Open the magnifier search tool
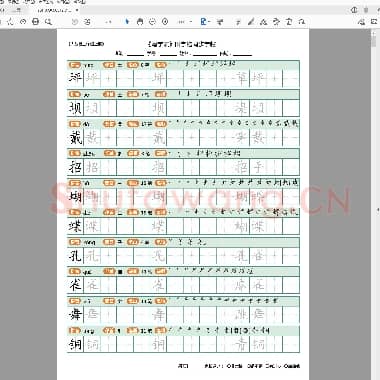This screenshot has height=380, width=380. tap(49, 22)
